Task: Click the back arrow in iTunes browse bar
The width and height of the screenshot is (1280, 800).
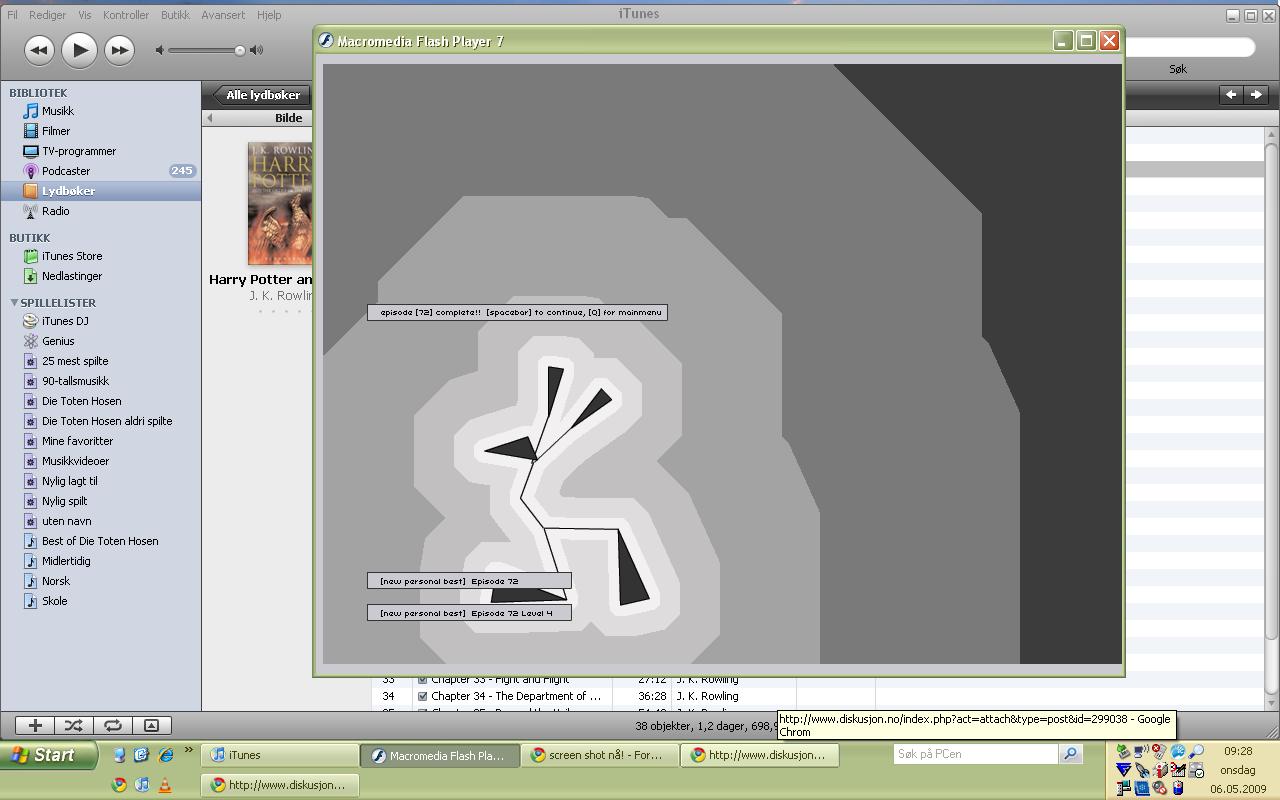Action: (x=1231, y=94)
